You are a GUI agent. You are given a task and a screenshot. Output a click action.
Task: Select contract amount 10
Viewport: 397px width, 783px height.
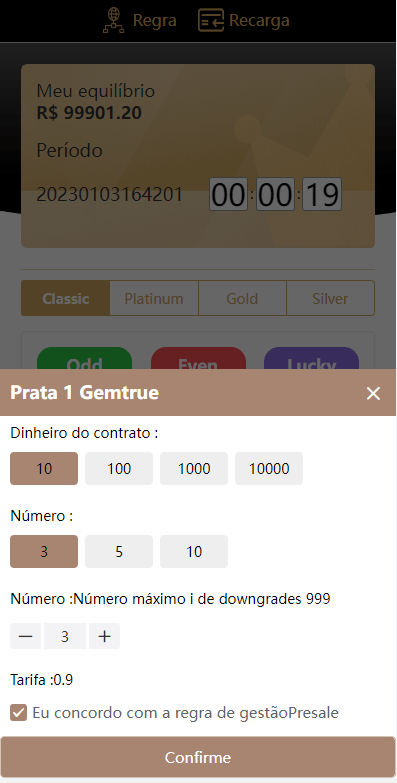[44, 468]
